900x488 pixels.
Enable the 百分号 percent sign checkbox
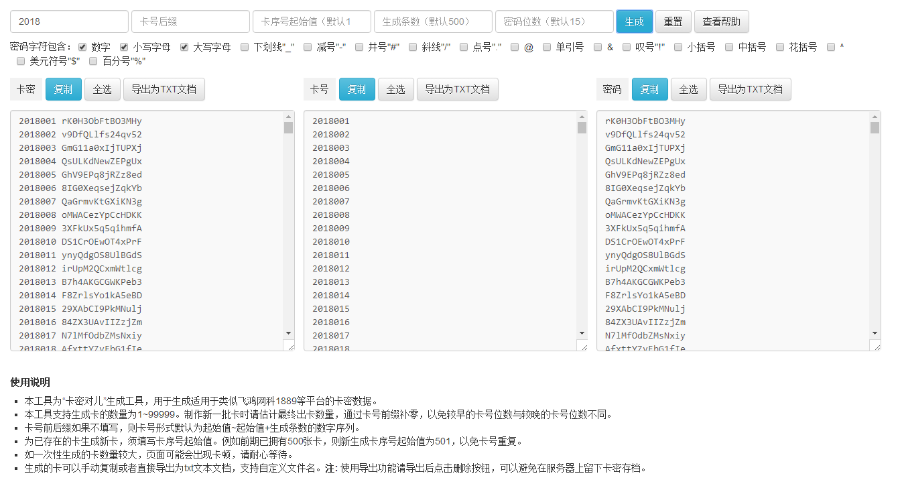[93, 61]
